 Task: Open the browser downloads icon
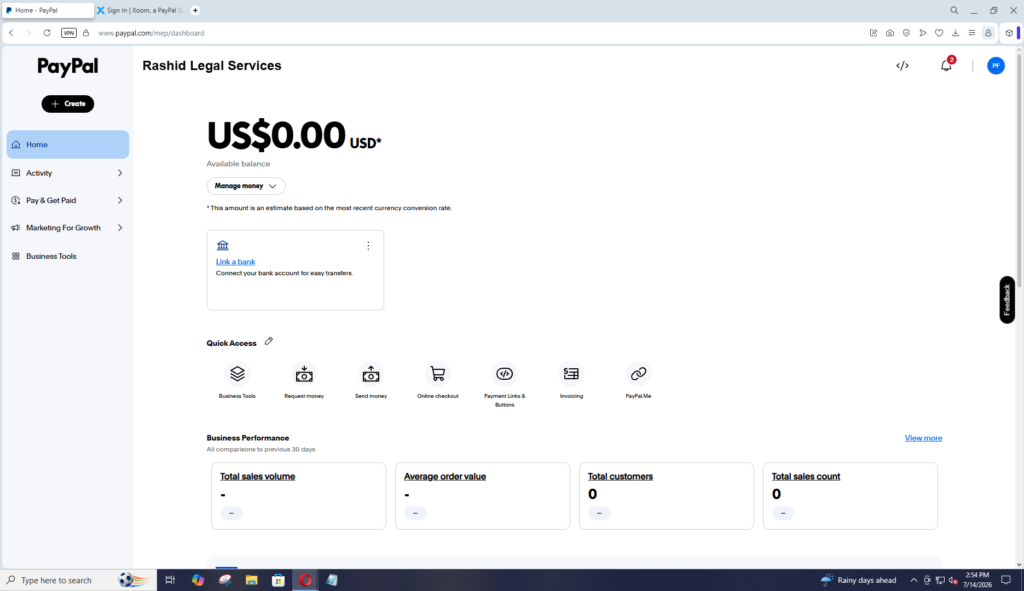pyautogui.click(x=955, y=33)
